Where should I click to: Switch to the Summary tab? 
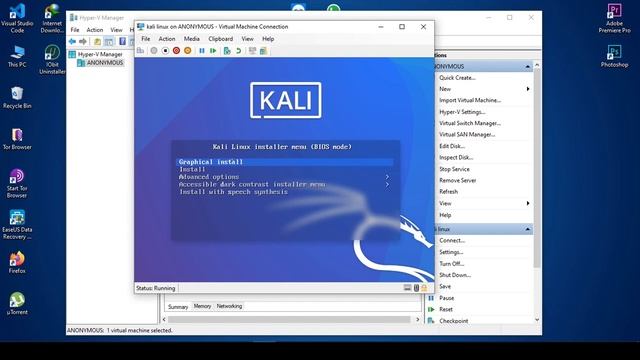[178, 307]
